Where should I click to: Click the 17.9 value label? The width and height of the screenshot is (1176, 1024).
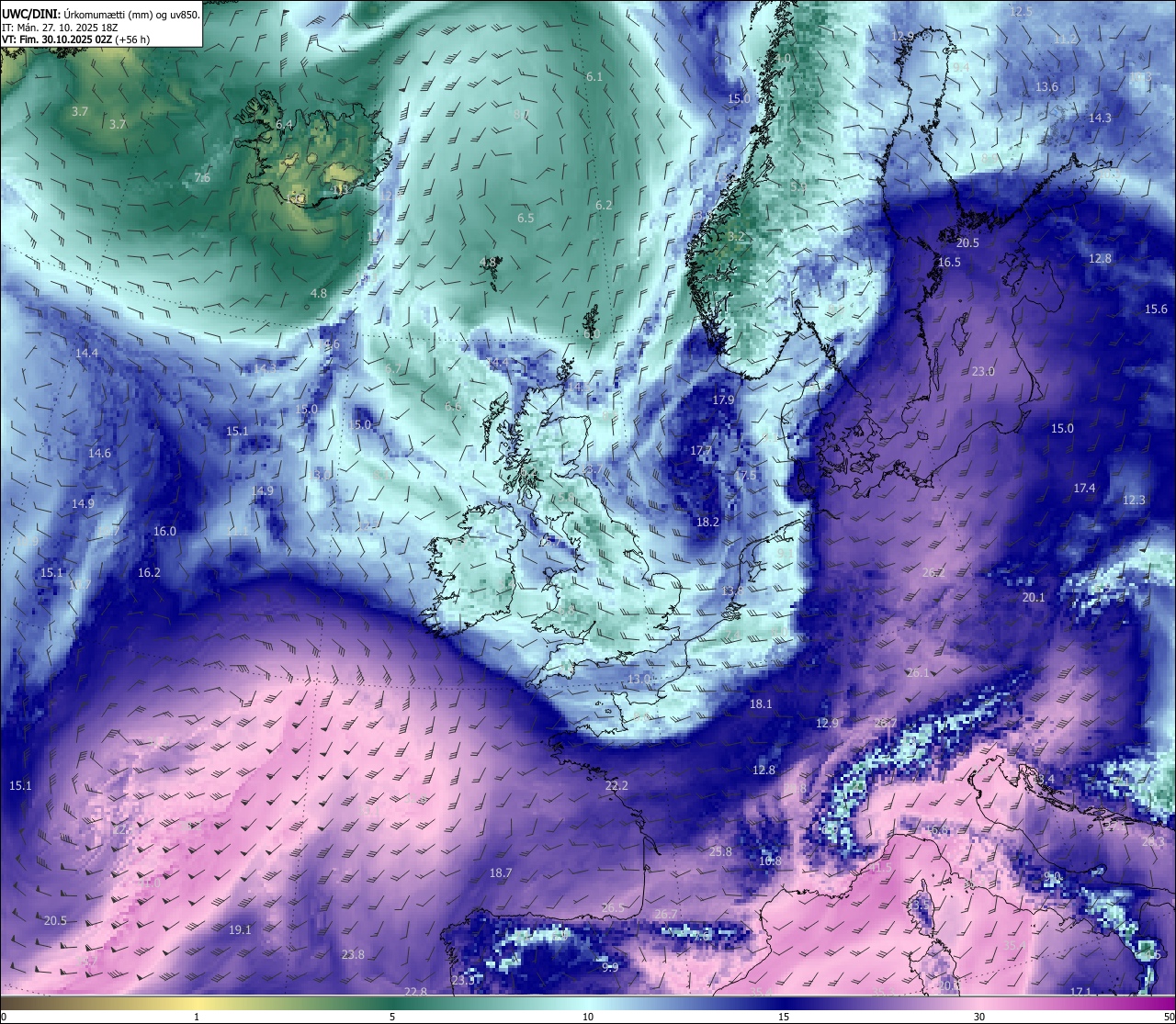723,400
